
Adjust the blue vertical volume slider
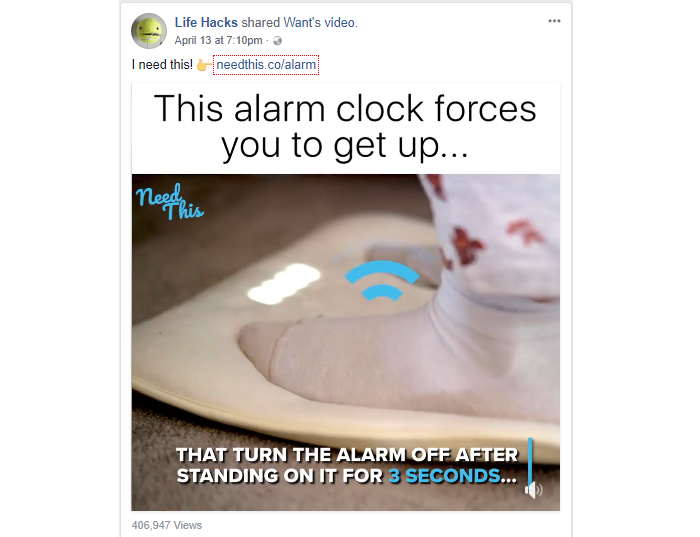click(530, 460)
